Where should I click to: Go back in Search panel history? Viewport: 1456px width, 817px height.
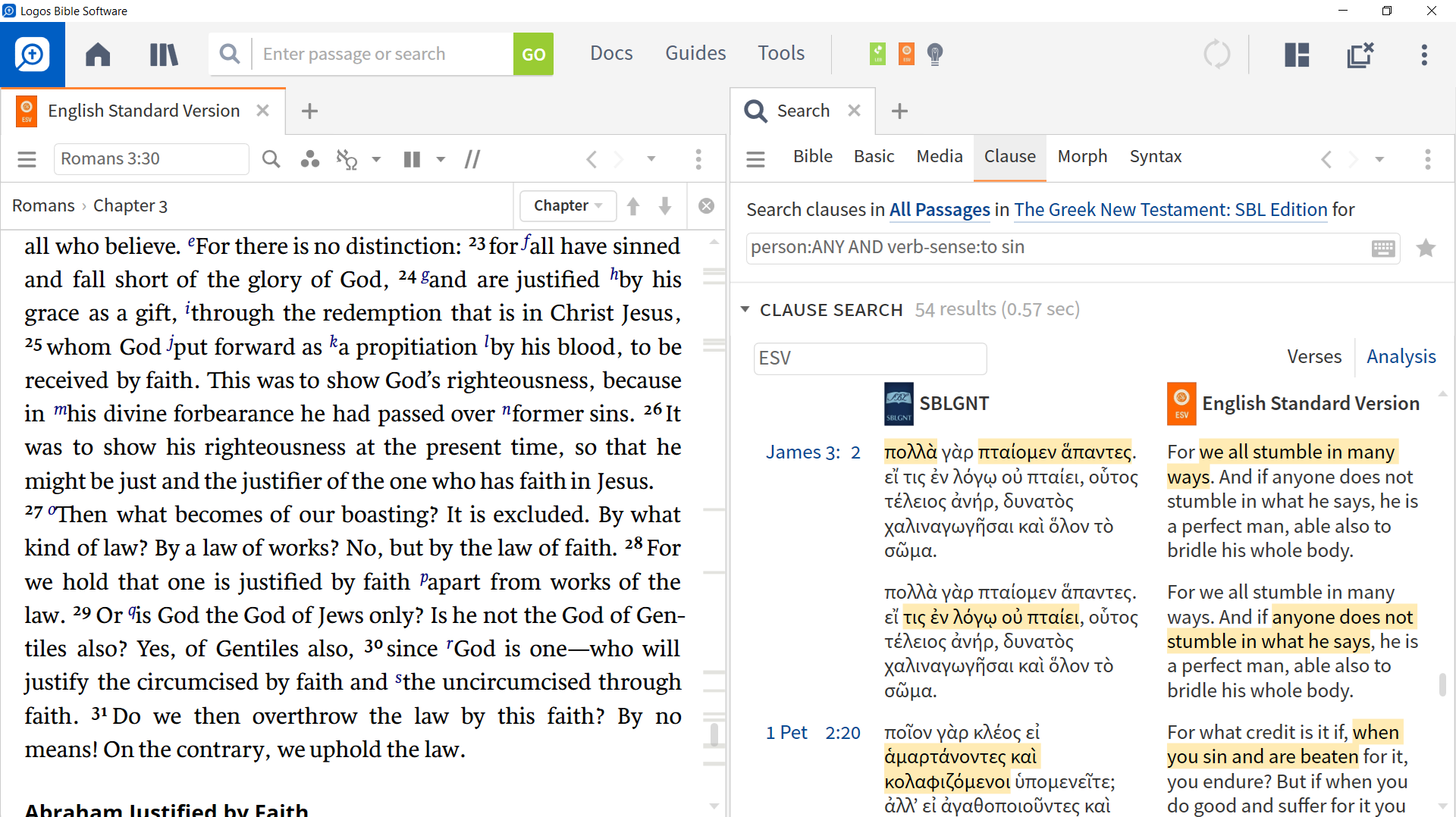click(1326, 159)
